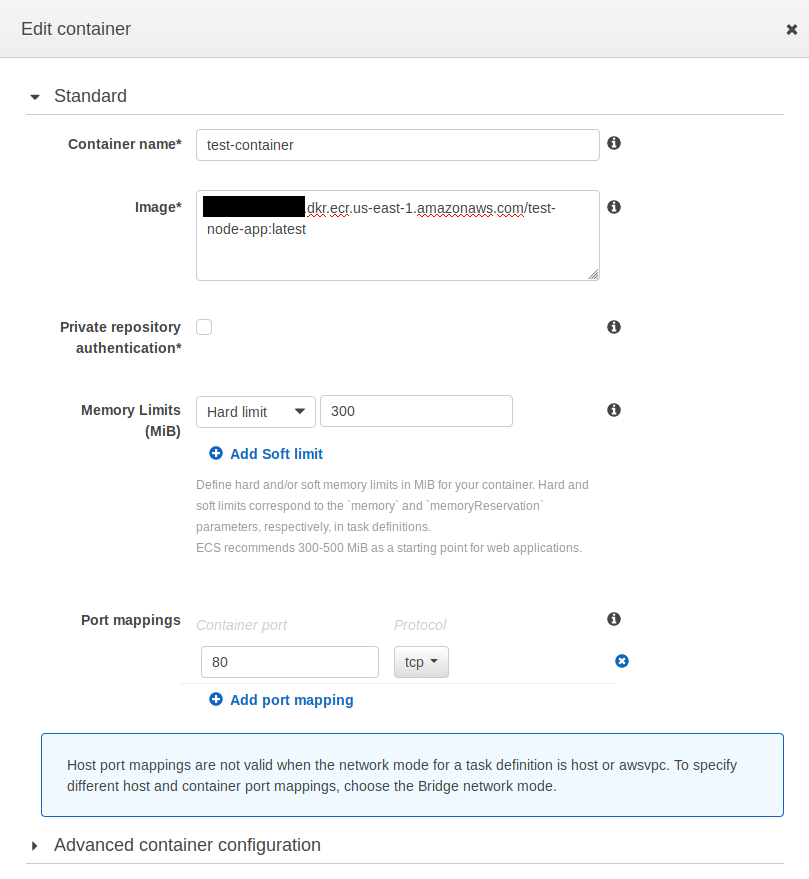Click the Port mappings info icon
This screenshot has height=879, width=809.
614,620
